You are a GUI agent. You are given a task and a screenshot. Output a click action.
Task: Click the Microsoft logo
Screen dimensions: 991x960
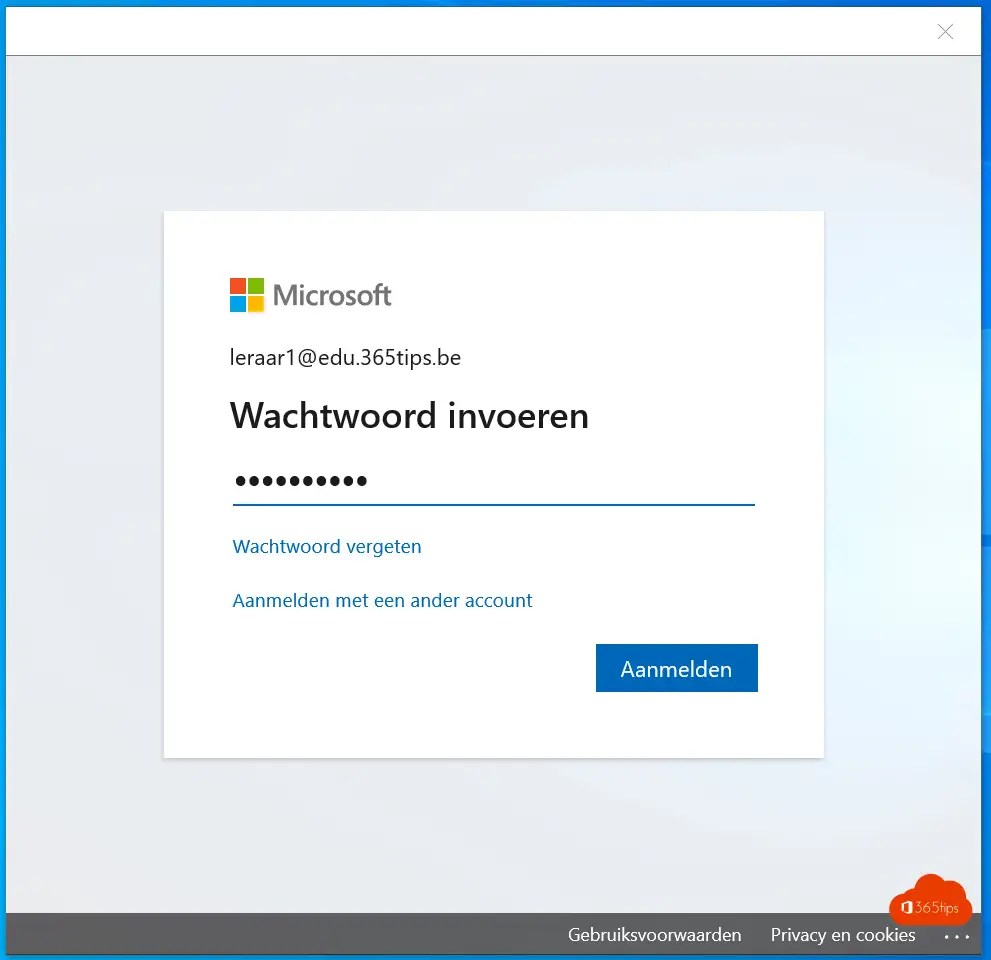(310, 295)
